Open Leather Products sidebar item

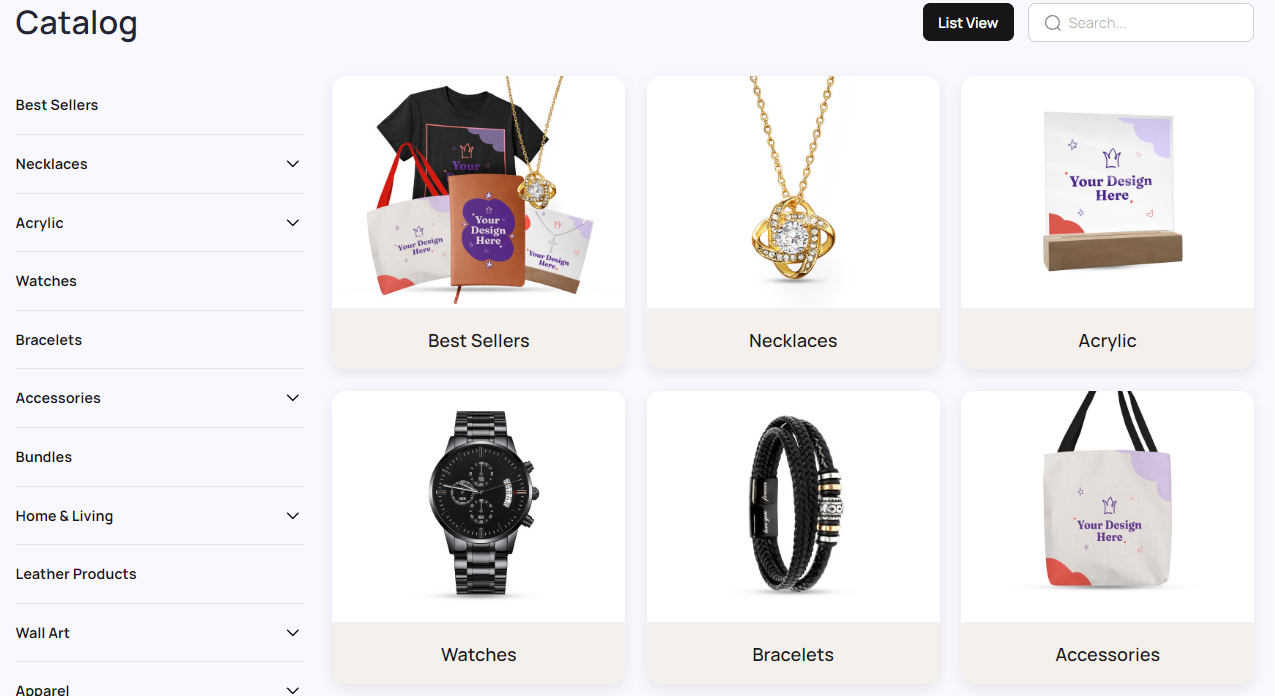point(76,574)
